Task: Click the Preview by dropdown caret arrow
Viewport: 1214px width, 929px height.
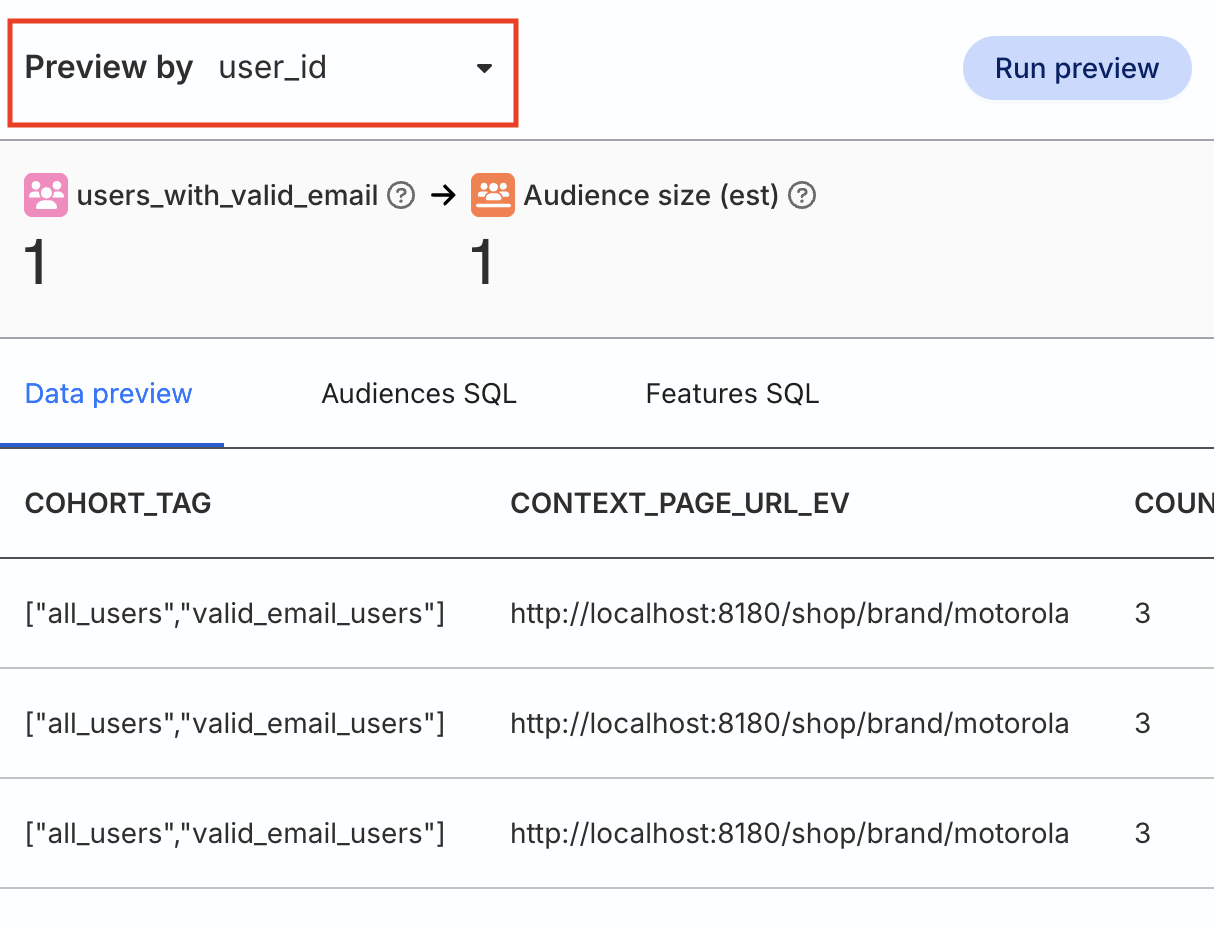Action: coord(484,69)
